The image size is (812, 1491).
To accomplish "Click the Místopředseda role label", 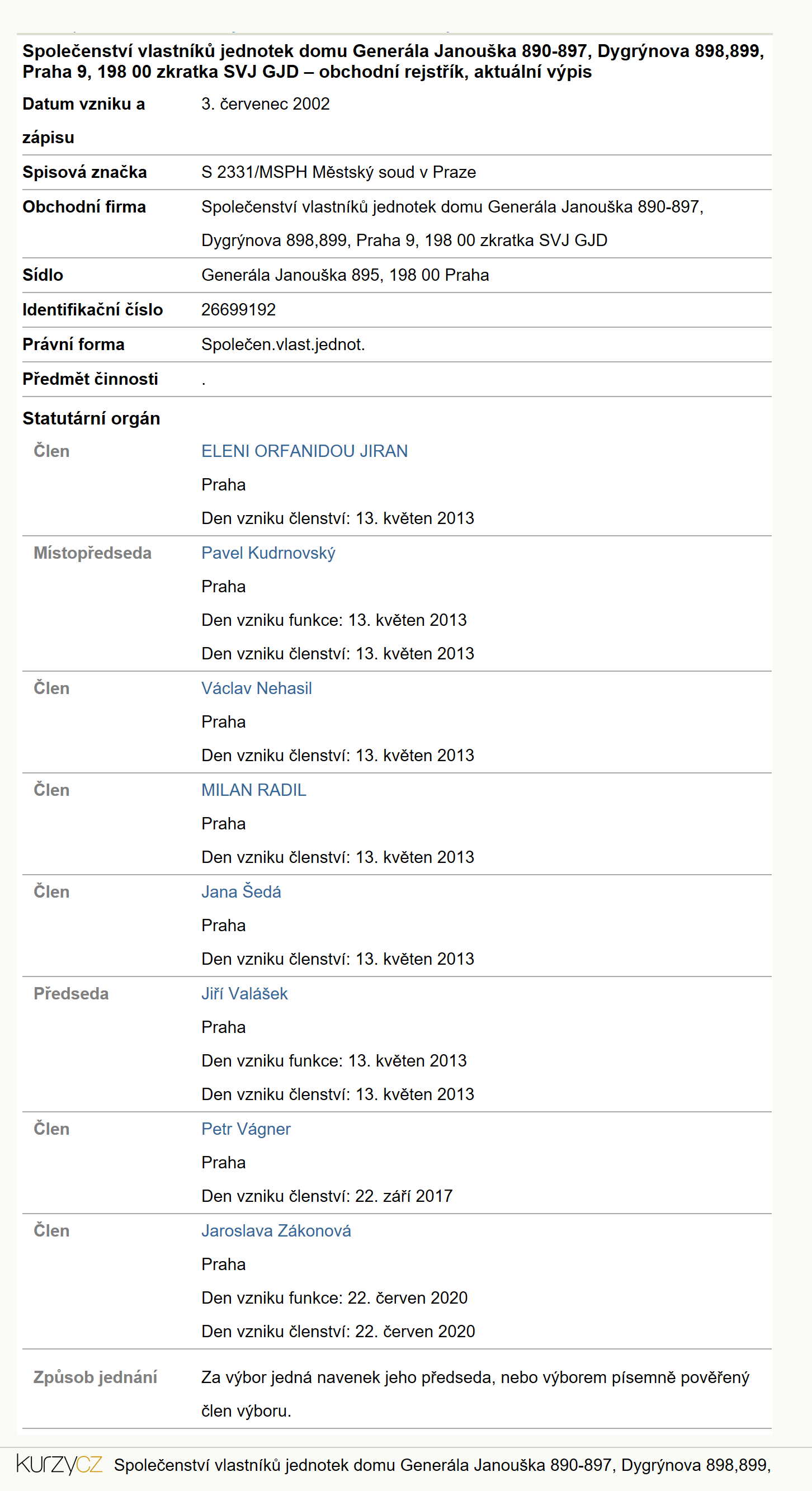I will (x=93, y=553).
